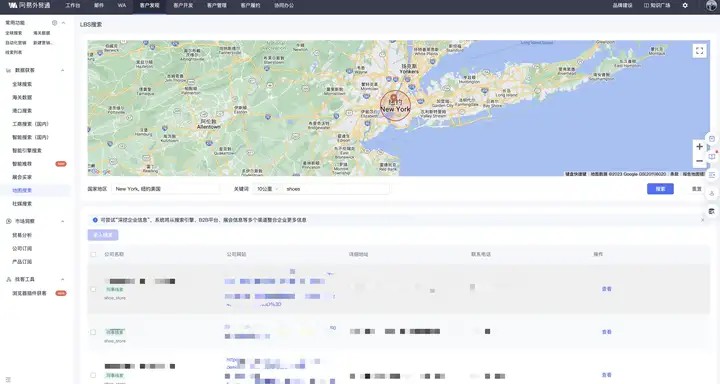The height and width of the screenshot is (384, 720).
Task: Collapse the 市场洞察 section
Action: [62, 221]
